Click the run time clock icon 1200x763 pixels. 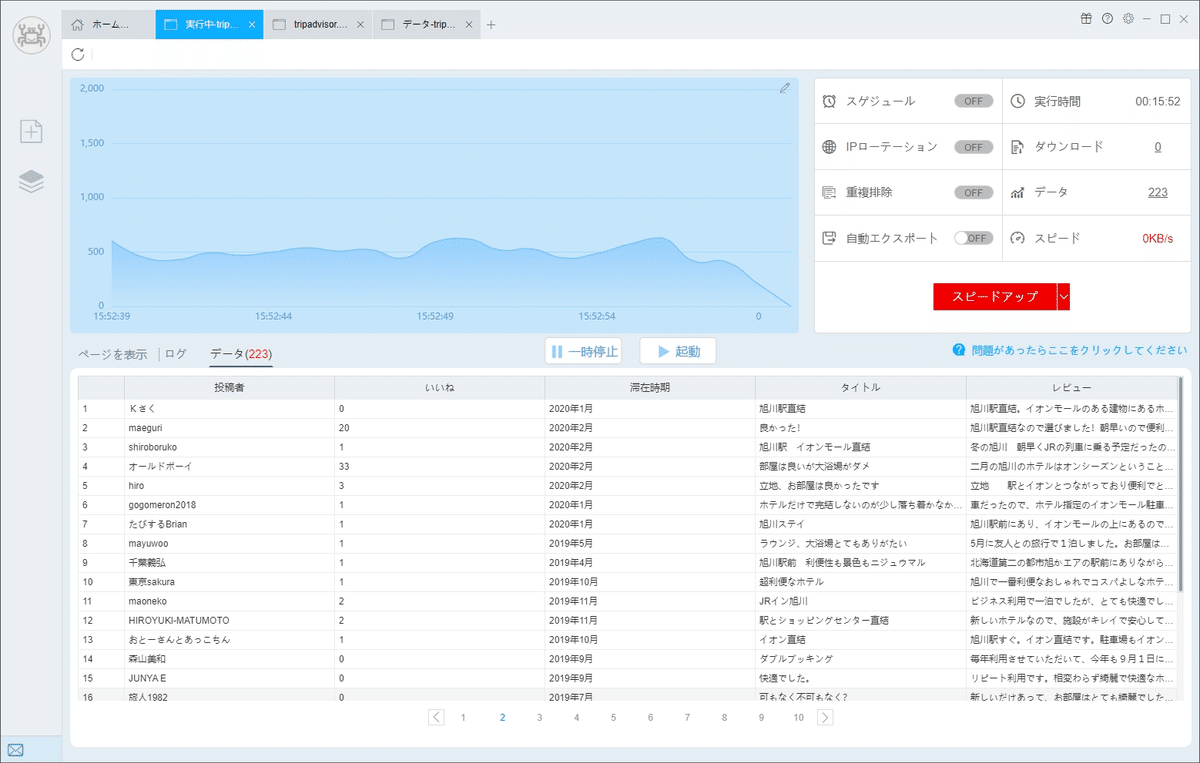coord(1018,101)
